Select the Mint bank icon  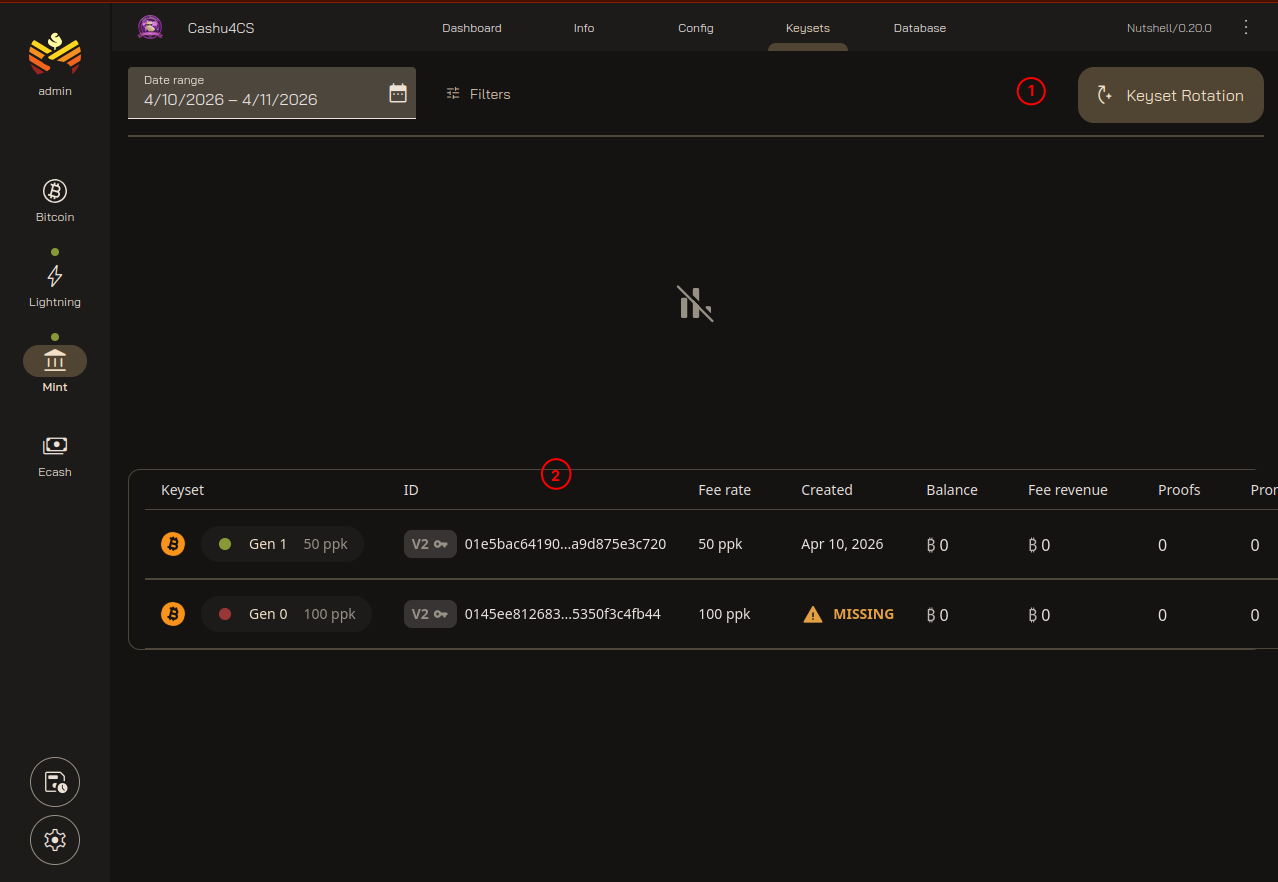coord(55,361)
